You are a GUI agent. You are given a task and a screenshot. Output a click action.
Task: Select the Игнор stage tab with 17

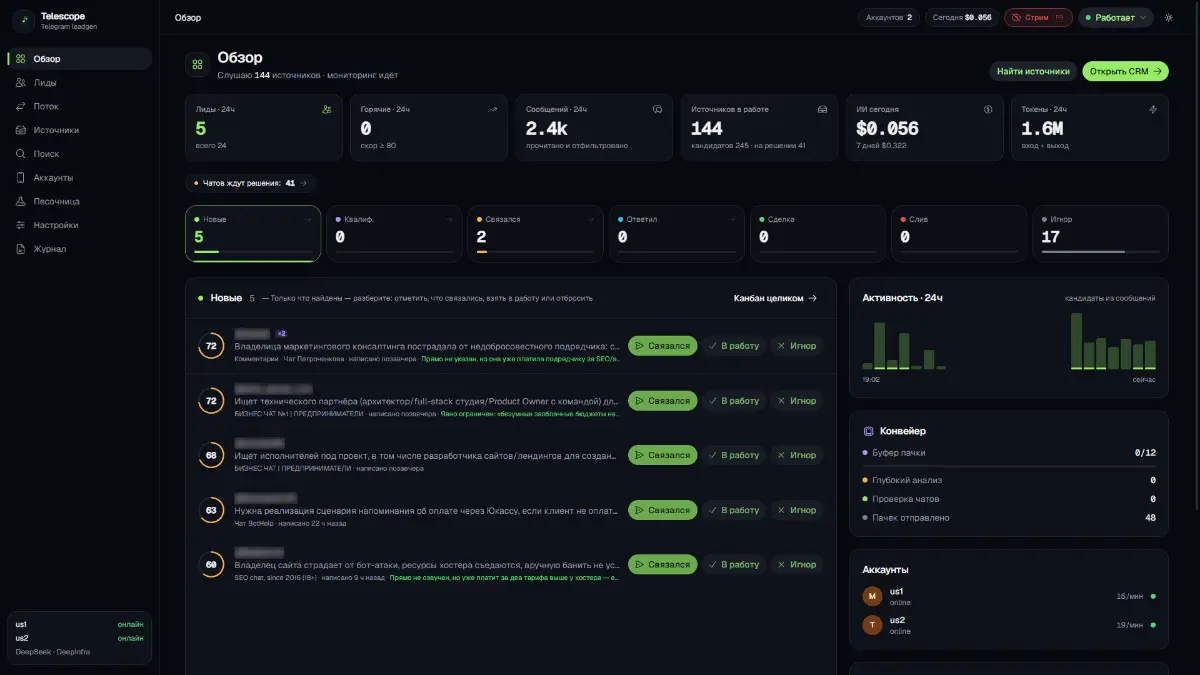1100,233
